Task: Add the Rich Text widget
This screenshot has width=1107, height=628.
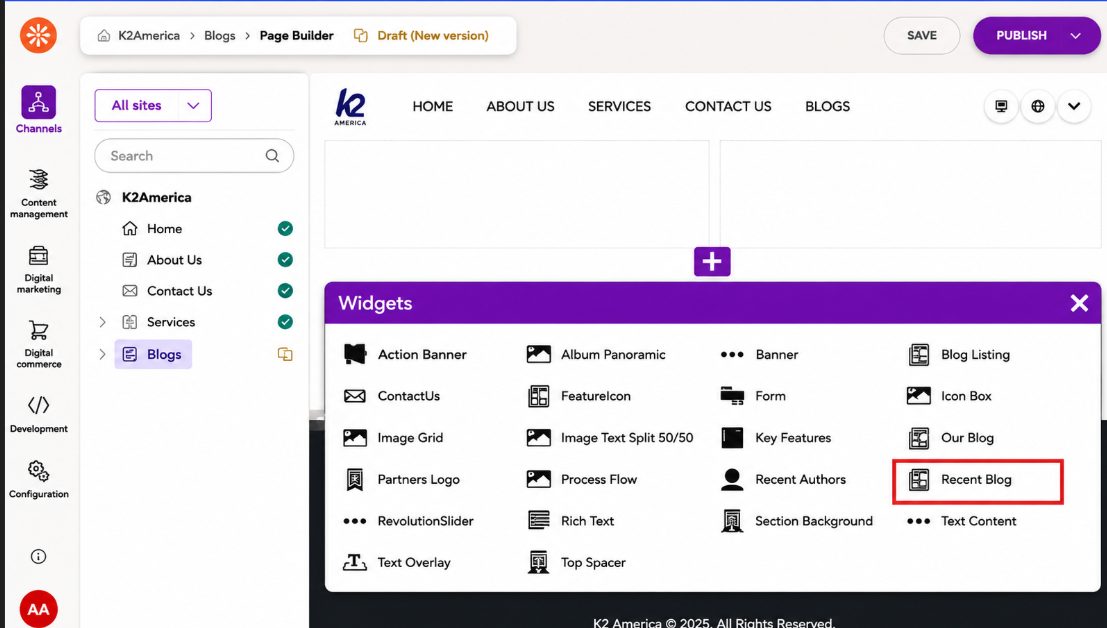Action: [571, 521]
